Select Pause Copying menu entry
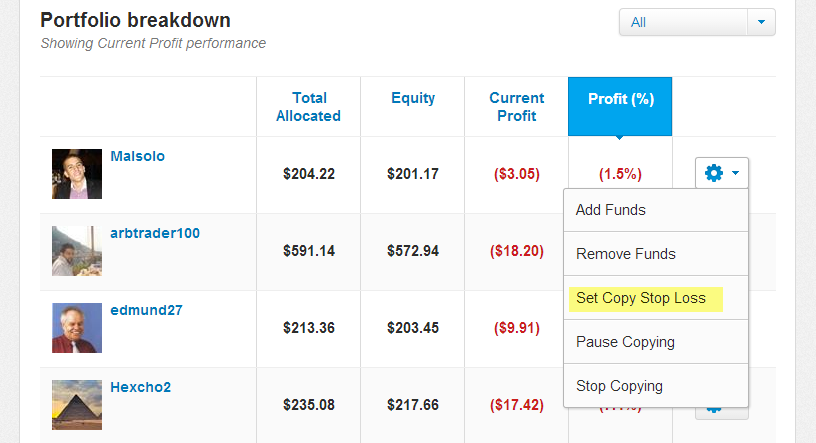 point(656,342)
